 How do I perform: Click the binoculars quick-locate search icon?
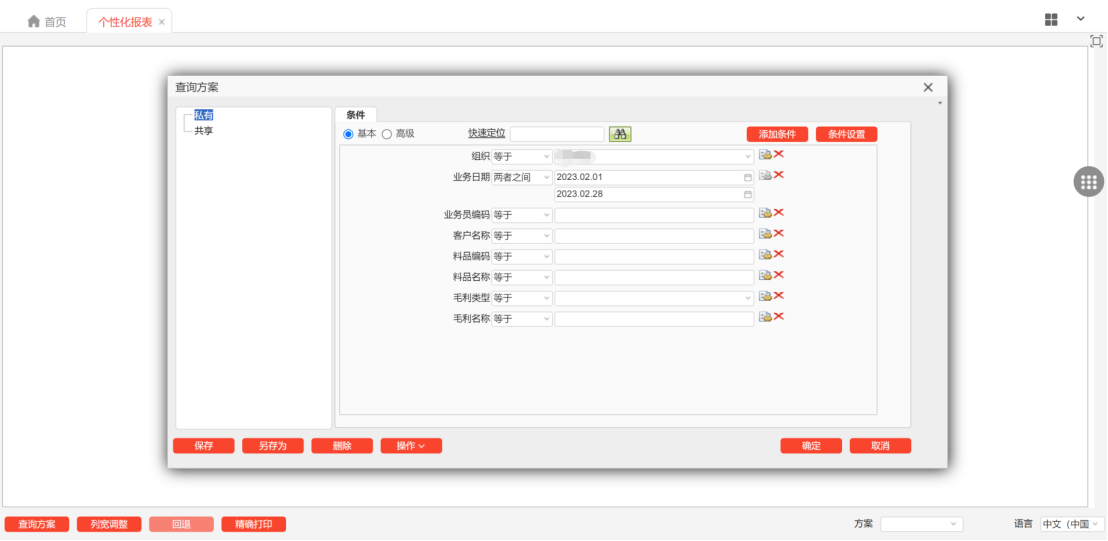620,134
